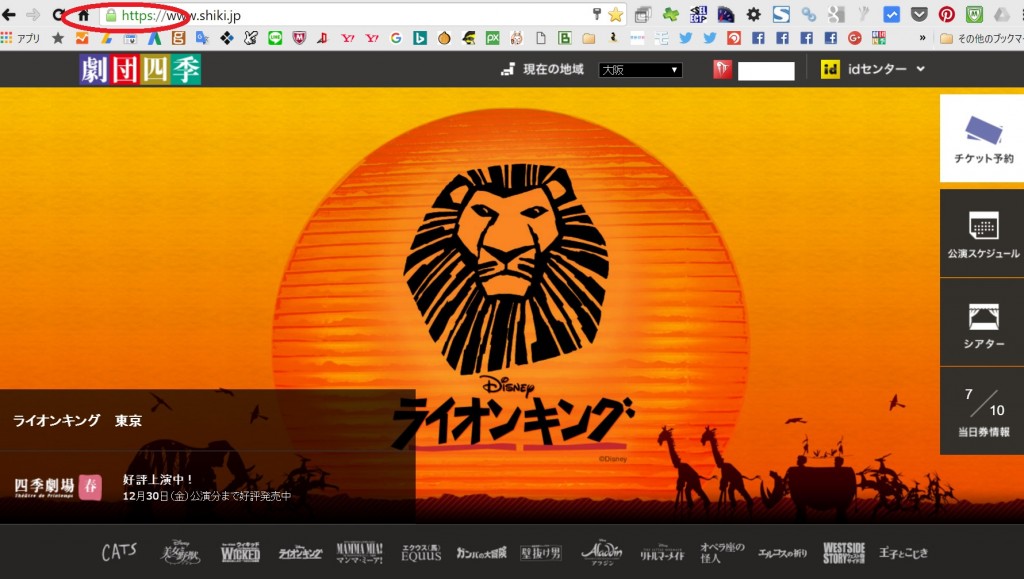The width and height of the screenshot is (1024, 579).
Task: Select the ガンバの大冒険 show logo
Action: [481, 553]
